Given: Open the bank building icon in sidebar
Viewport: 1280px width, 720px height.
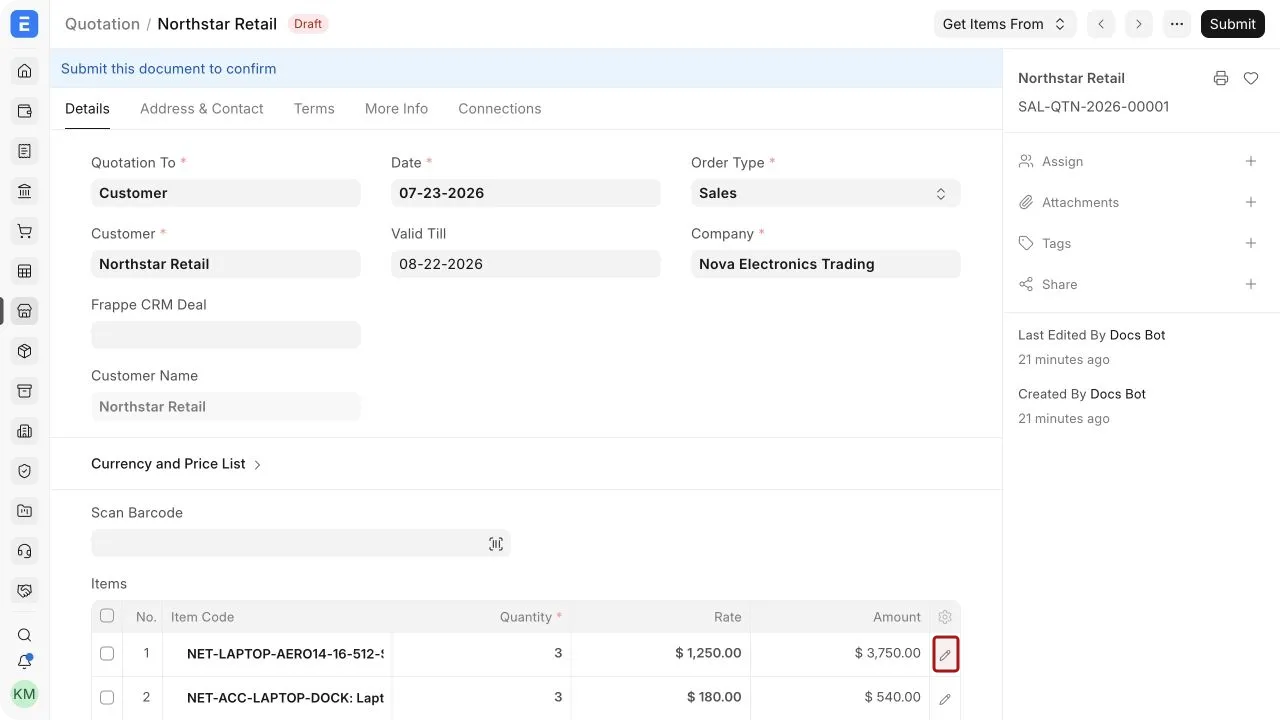Looking at the screenshot, I should [x=25, y=191].
